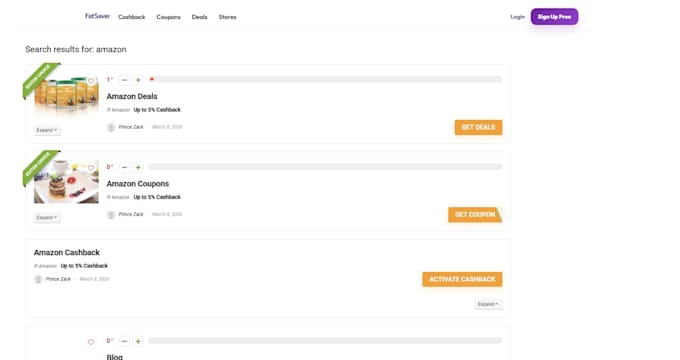Click the ACTIVATE CASHBACK button
The image size is (680, 360).
pyautogui.click(x=462, y=279)
